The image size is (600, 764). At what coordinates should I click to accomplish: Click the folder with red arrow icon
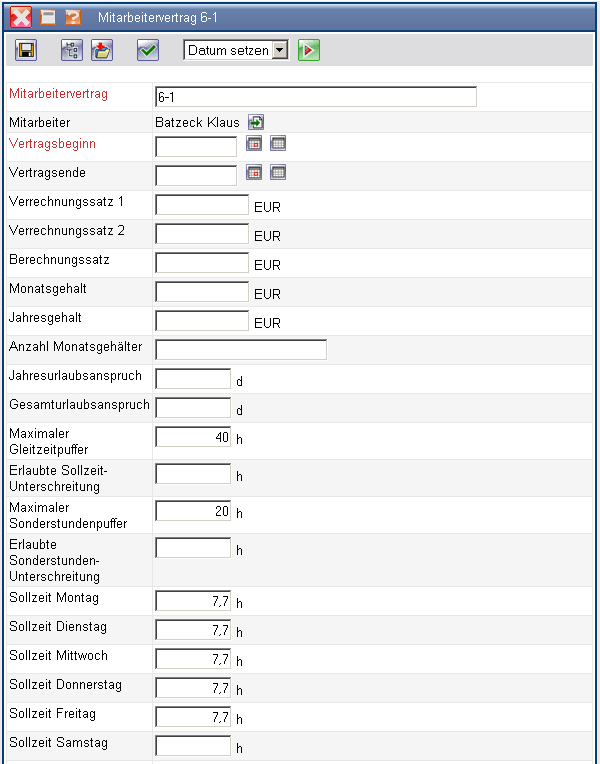101,51
